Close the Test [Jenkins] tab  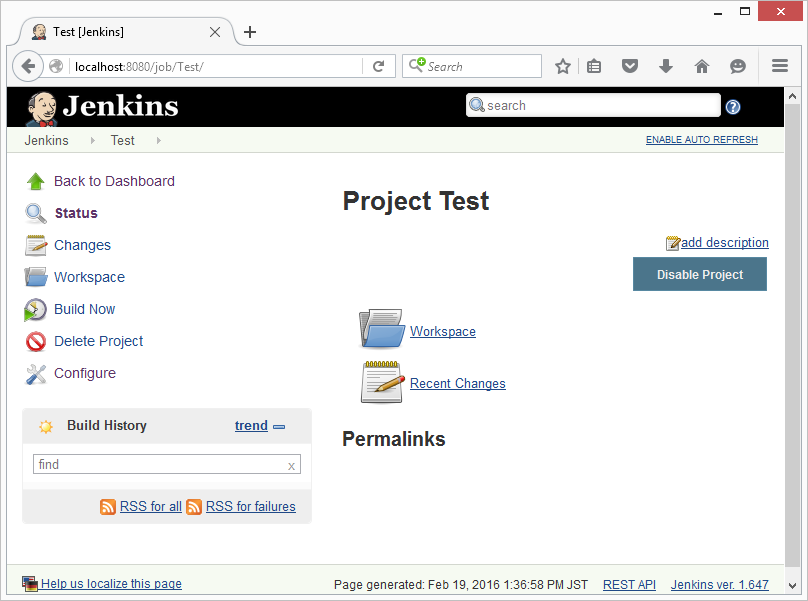point(215,32)
